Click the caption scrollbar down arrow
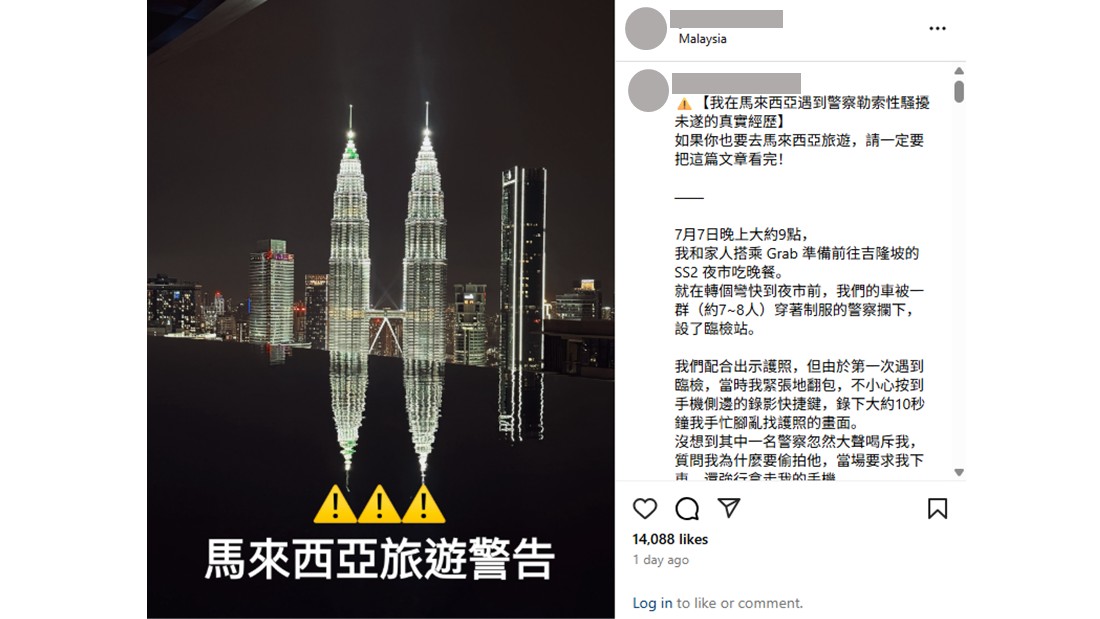The image size is (1100, 619). point(959,472)
